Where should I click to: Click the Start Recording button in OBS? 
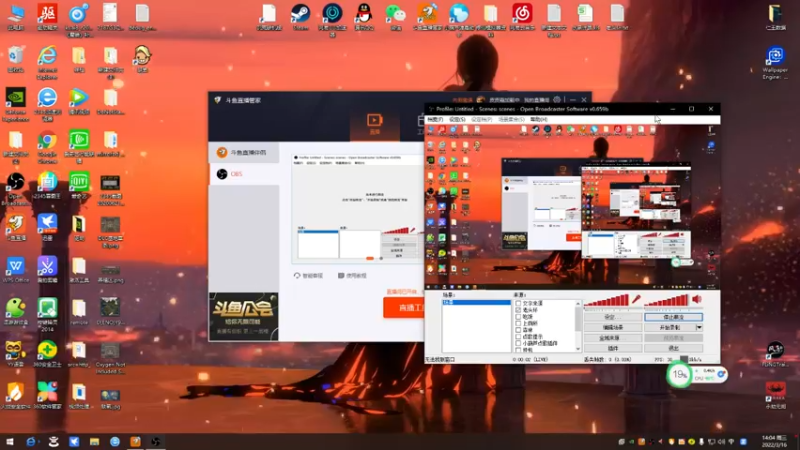(670, 328)
